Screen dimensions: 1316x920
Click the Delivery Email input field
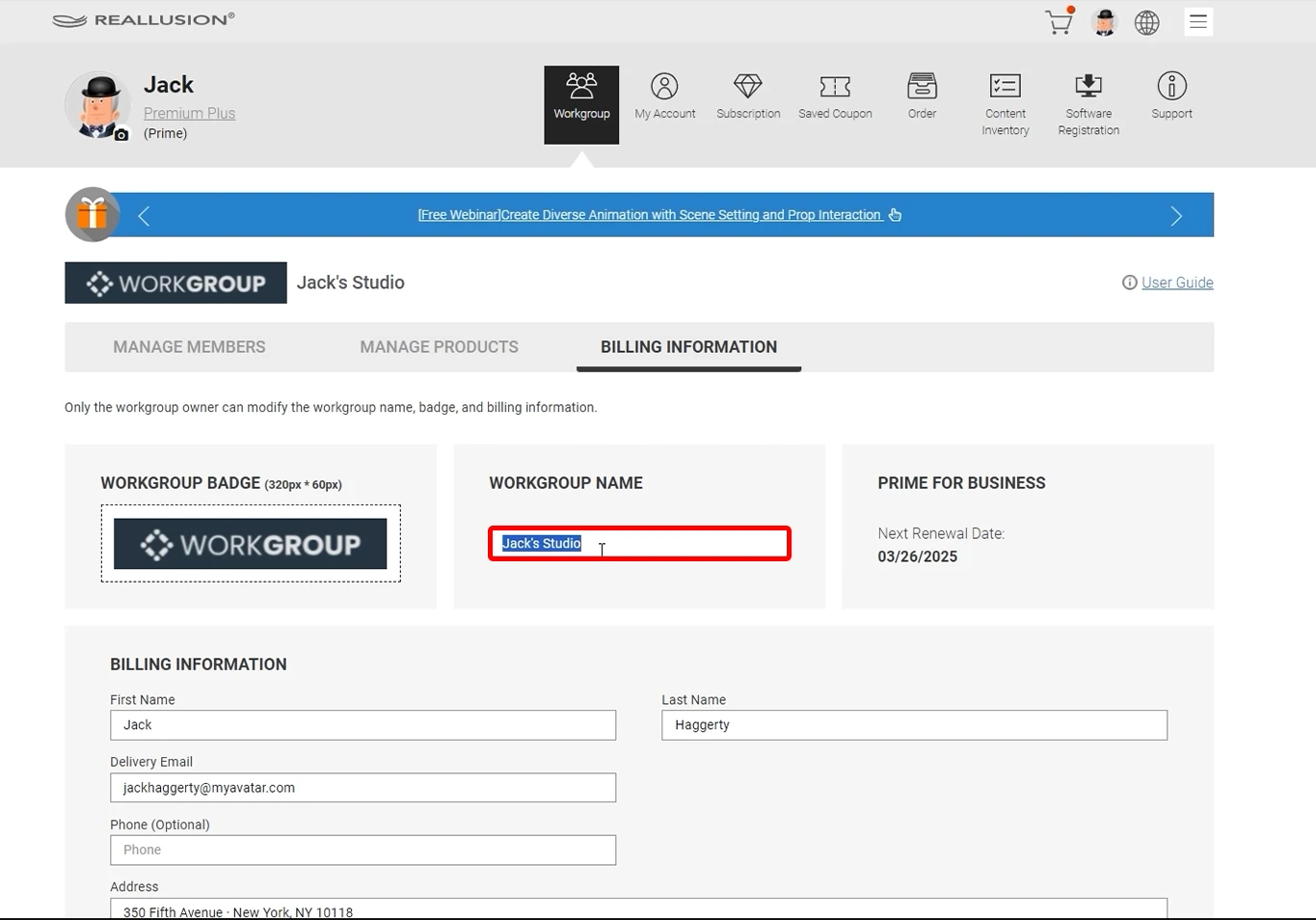click(x=363, y=788)
